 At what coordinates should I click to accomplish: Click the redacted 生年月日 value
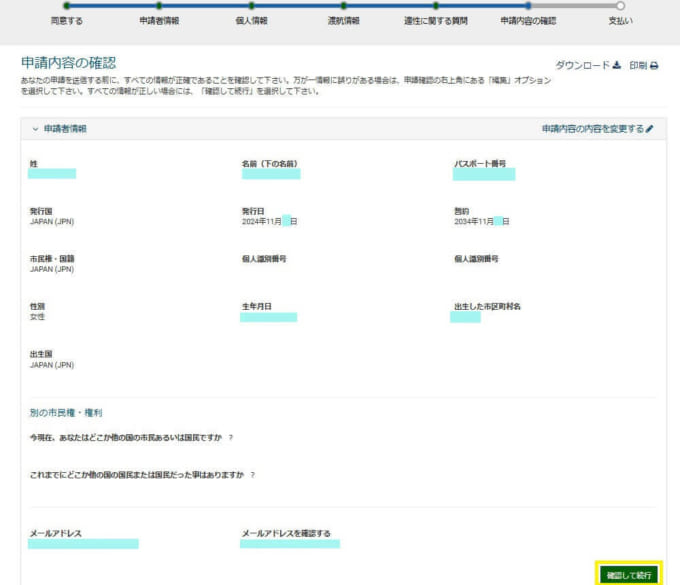pyautogui.click(x=269, y=317)
